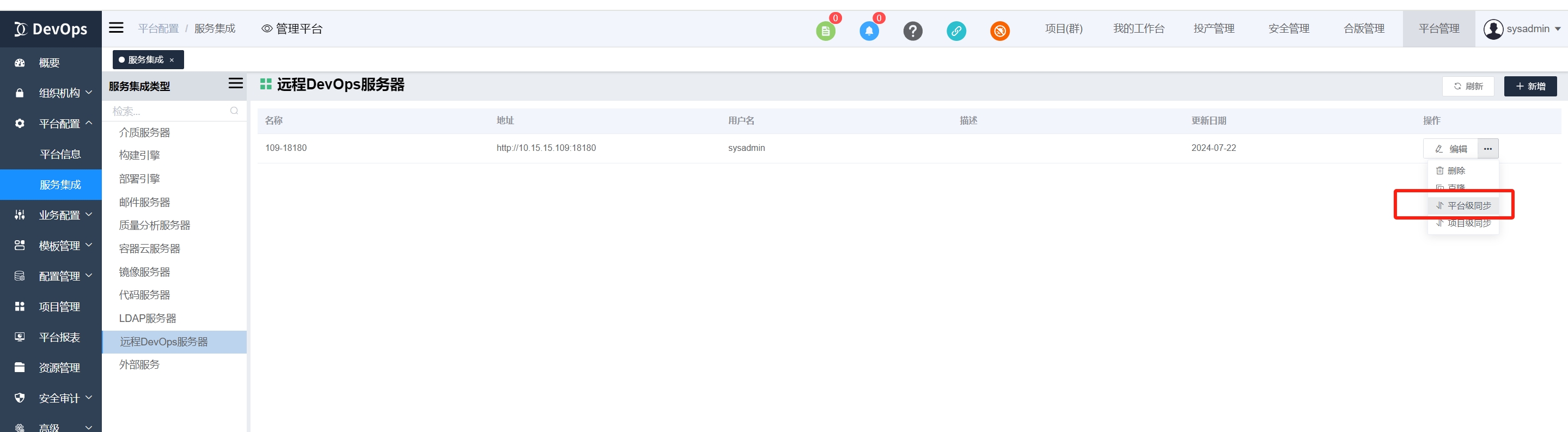
Task: Click the 平台配置 breadcrumb link
Action: pyautogui.click(x=158, y=28)
